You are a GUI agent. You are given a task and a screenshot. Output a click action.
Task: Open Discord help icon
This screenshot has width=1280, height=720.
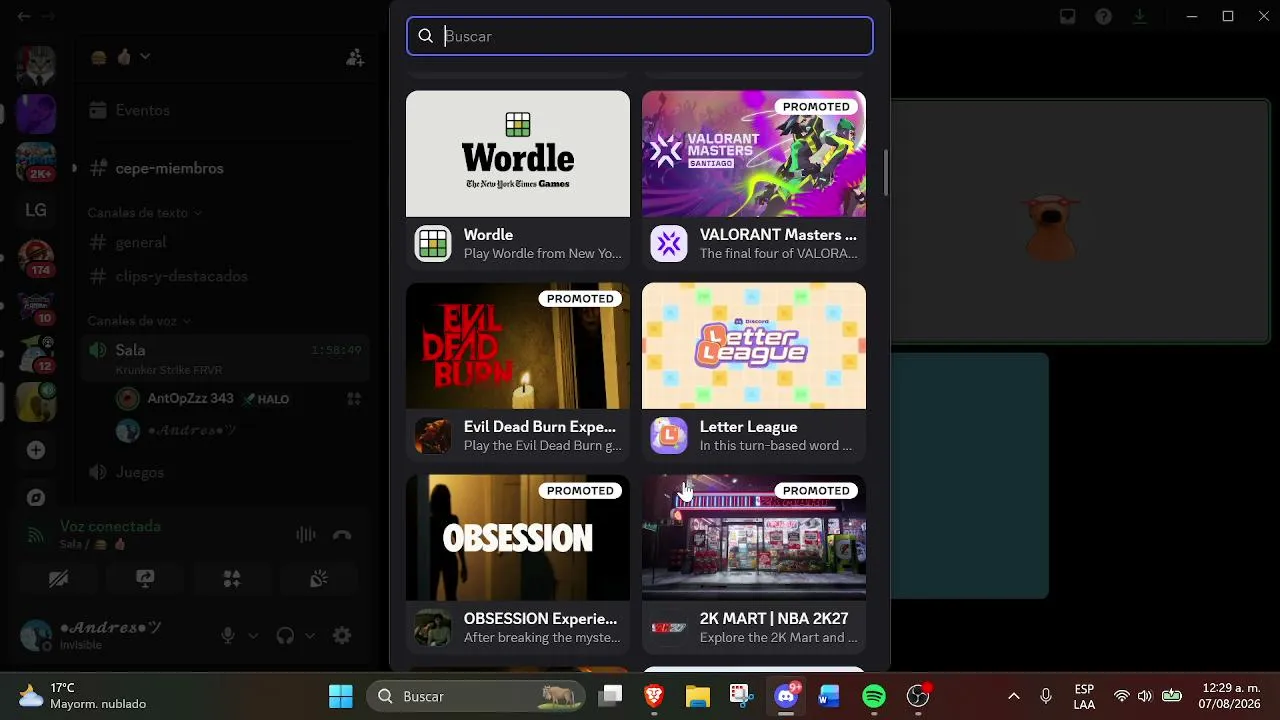point(1103,16)
